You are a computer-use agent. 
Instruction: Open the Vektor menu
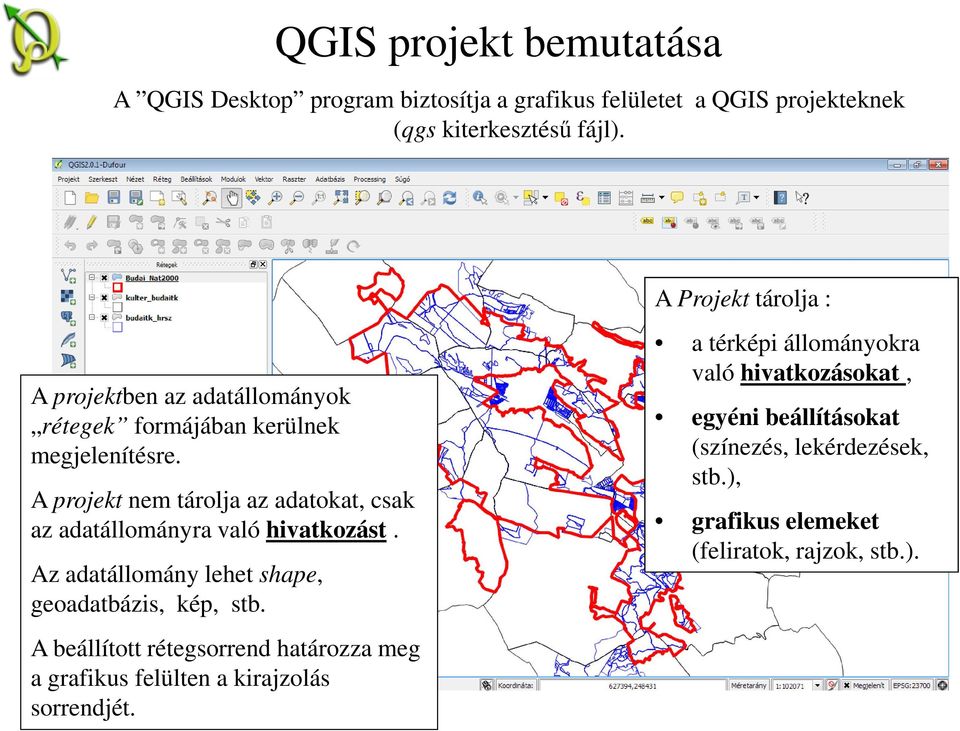264,179
